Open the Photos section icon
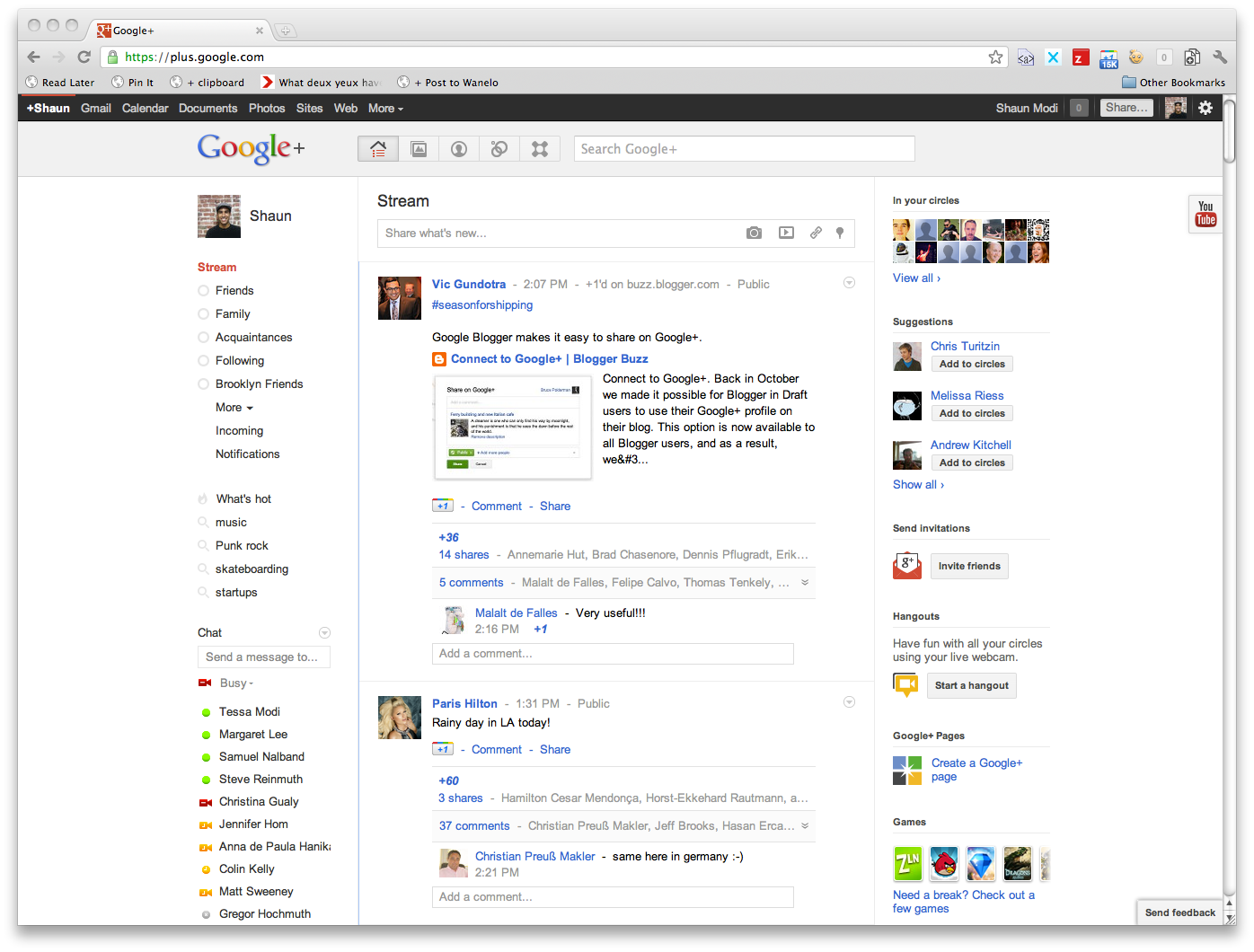 419,148
